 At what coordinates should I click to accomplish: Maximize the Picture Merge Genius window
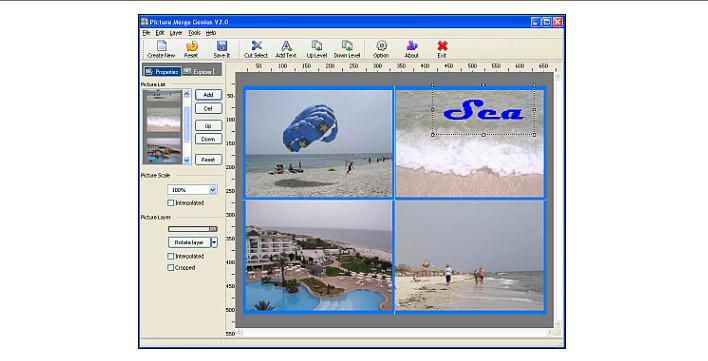pyautogui.click(x=546, y=22)
